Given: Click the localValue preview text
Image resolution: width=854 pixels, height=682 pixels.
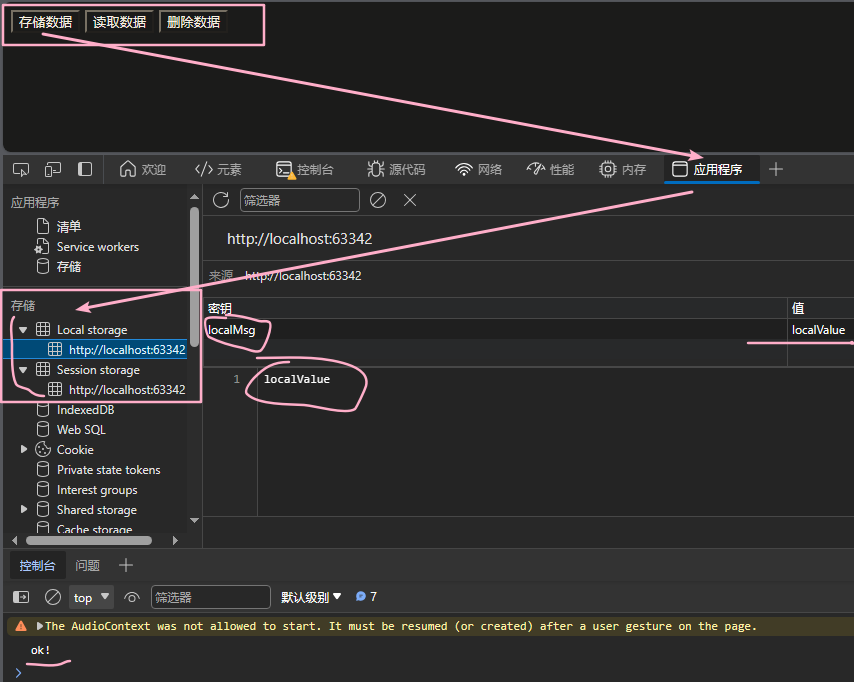Looking at the screenshot, I should point(297,379).
